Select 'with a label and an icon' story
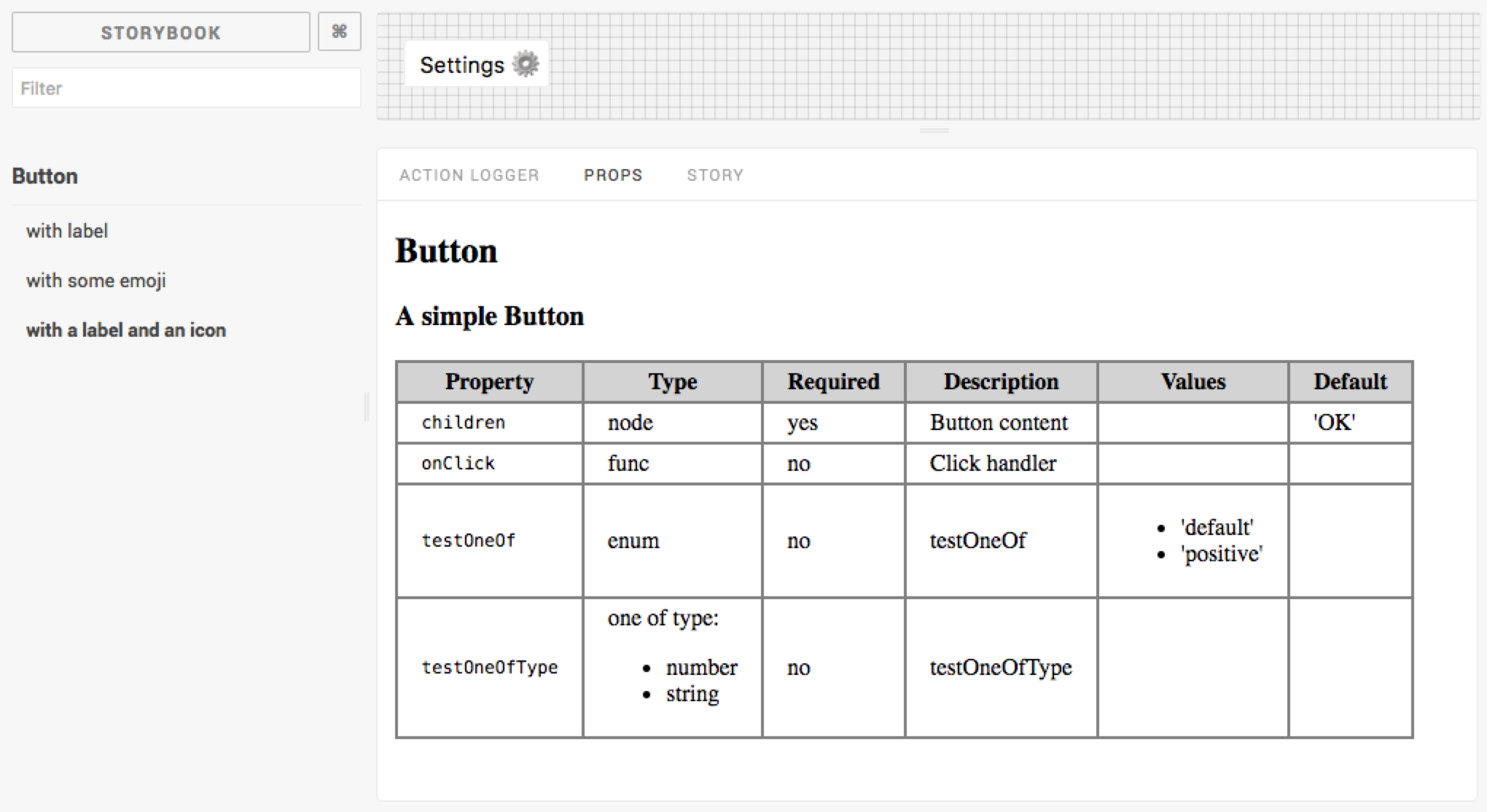Image resolution: width=1487 pixels, height=812 pixels. click(126, 330)
